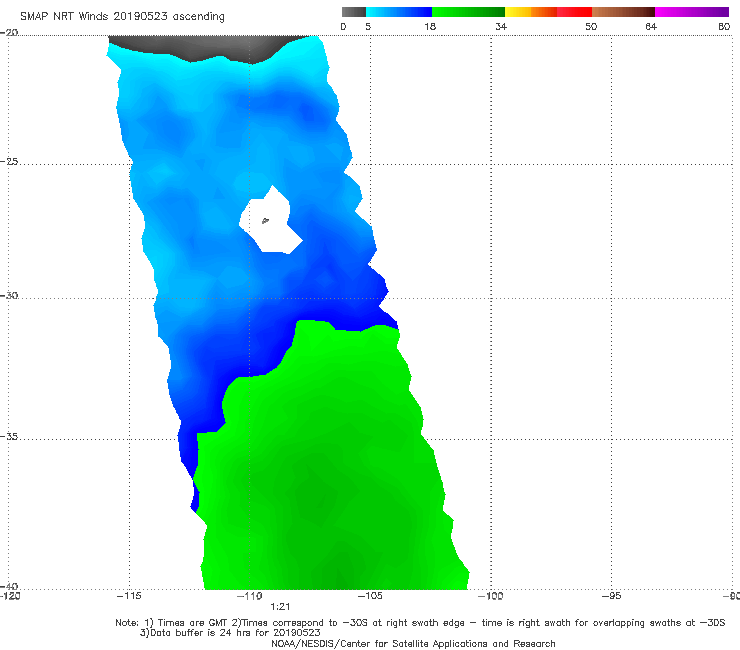The height and width of the screenshot is (650, 740).
Task: Click the red segment of the color bar
Action: point(574,12)
